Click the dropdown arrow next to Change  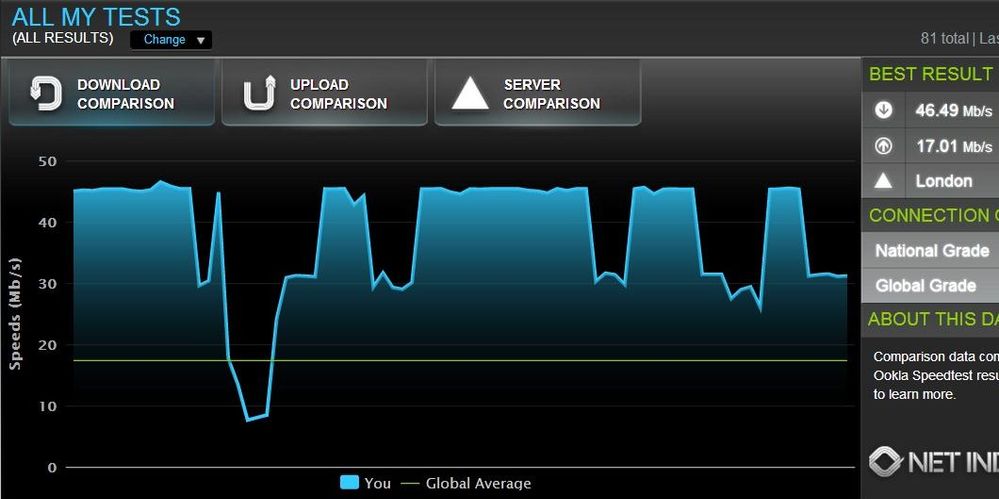(201, 40)
